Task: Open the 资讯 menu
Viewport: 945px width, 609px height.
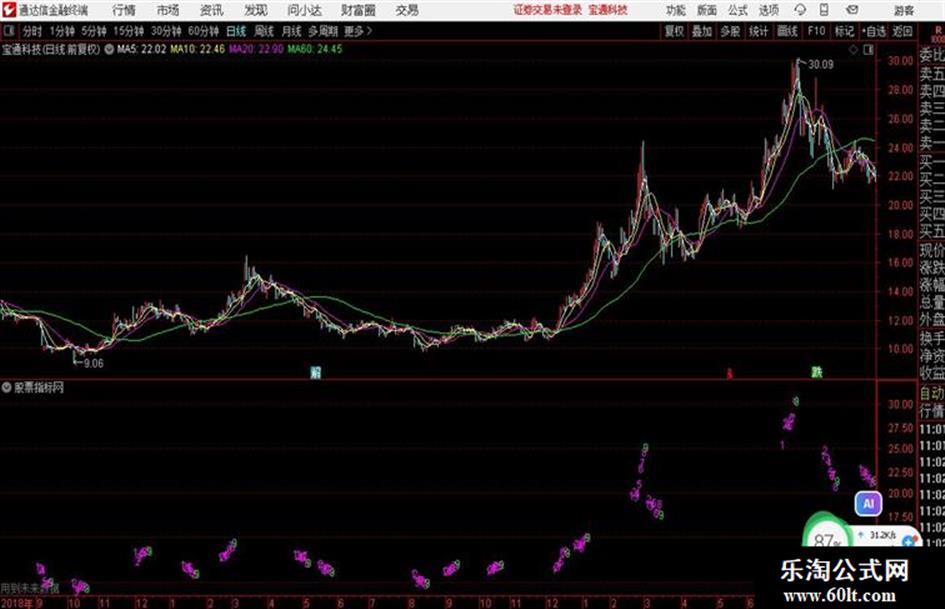Action: click(x=212, y=10)
